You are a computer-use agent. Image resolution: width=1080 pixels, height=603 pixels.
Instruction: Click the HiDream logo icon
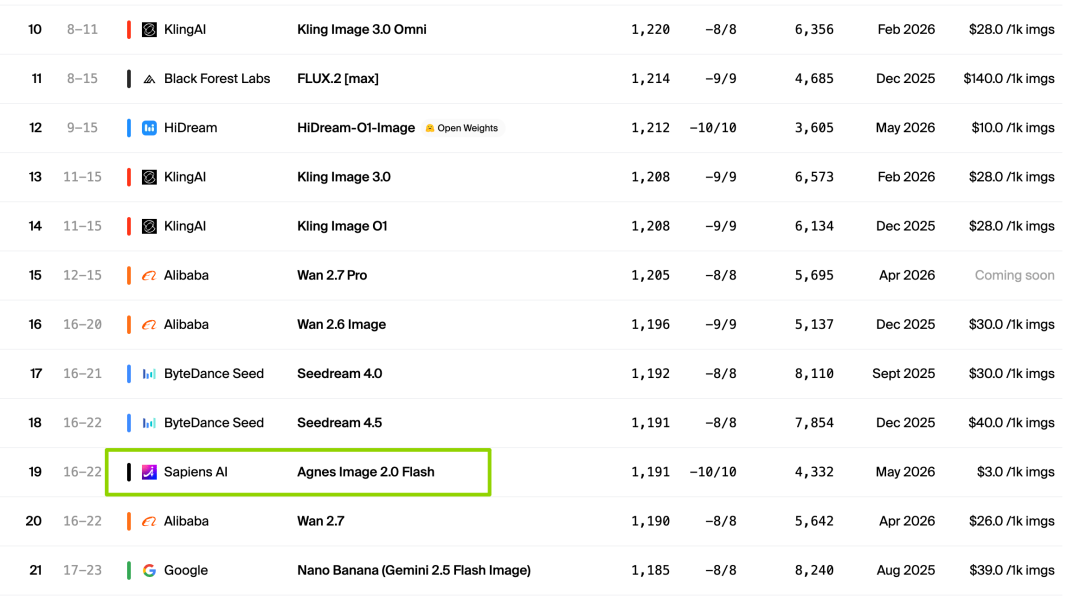click(x=149, y=128)
